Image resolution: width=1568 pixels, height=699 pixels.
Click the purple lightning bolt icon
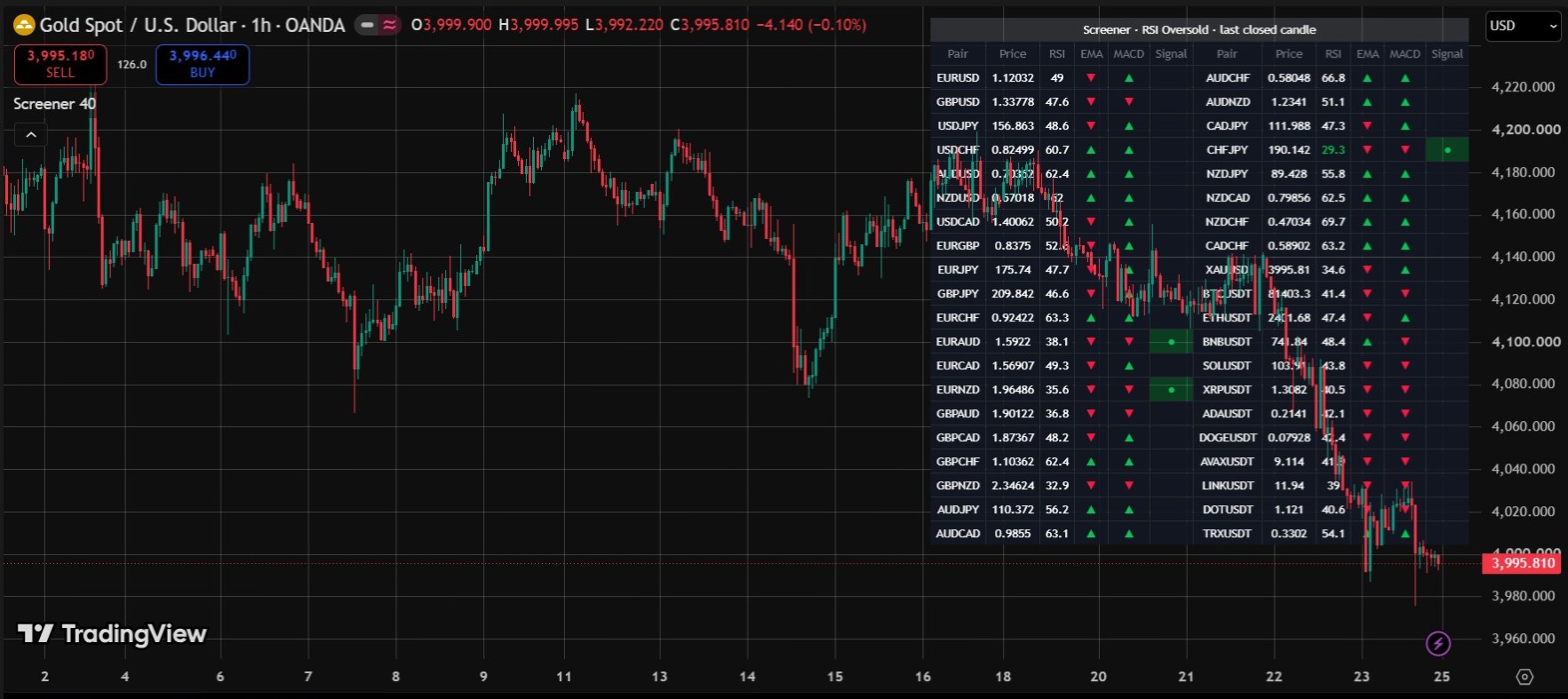(1438, 643)
